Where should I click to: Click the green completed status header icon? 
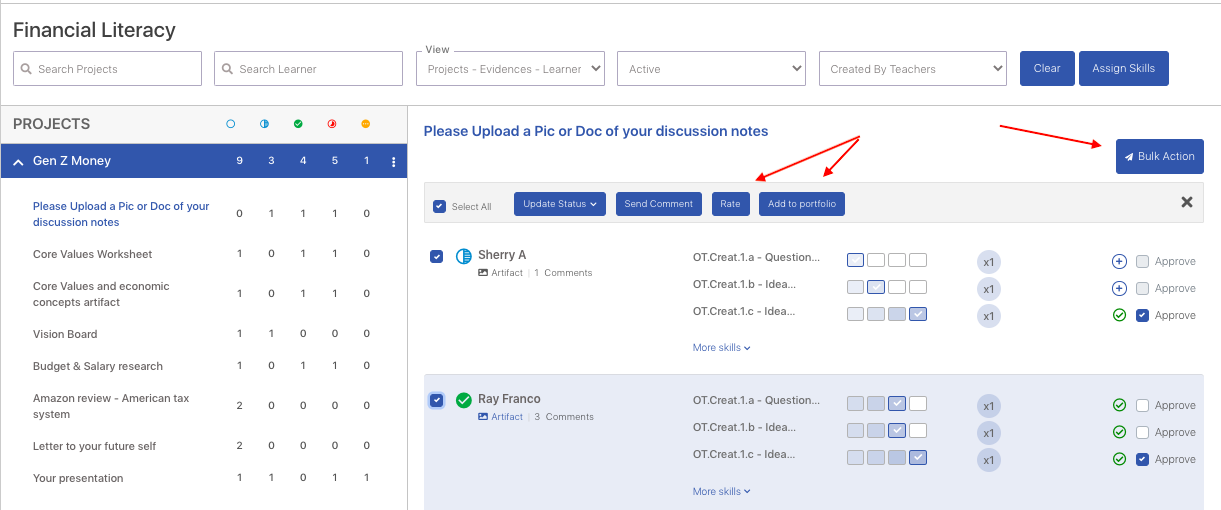pos(298,124)
